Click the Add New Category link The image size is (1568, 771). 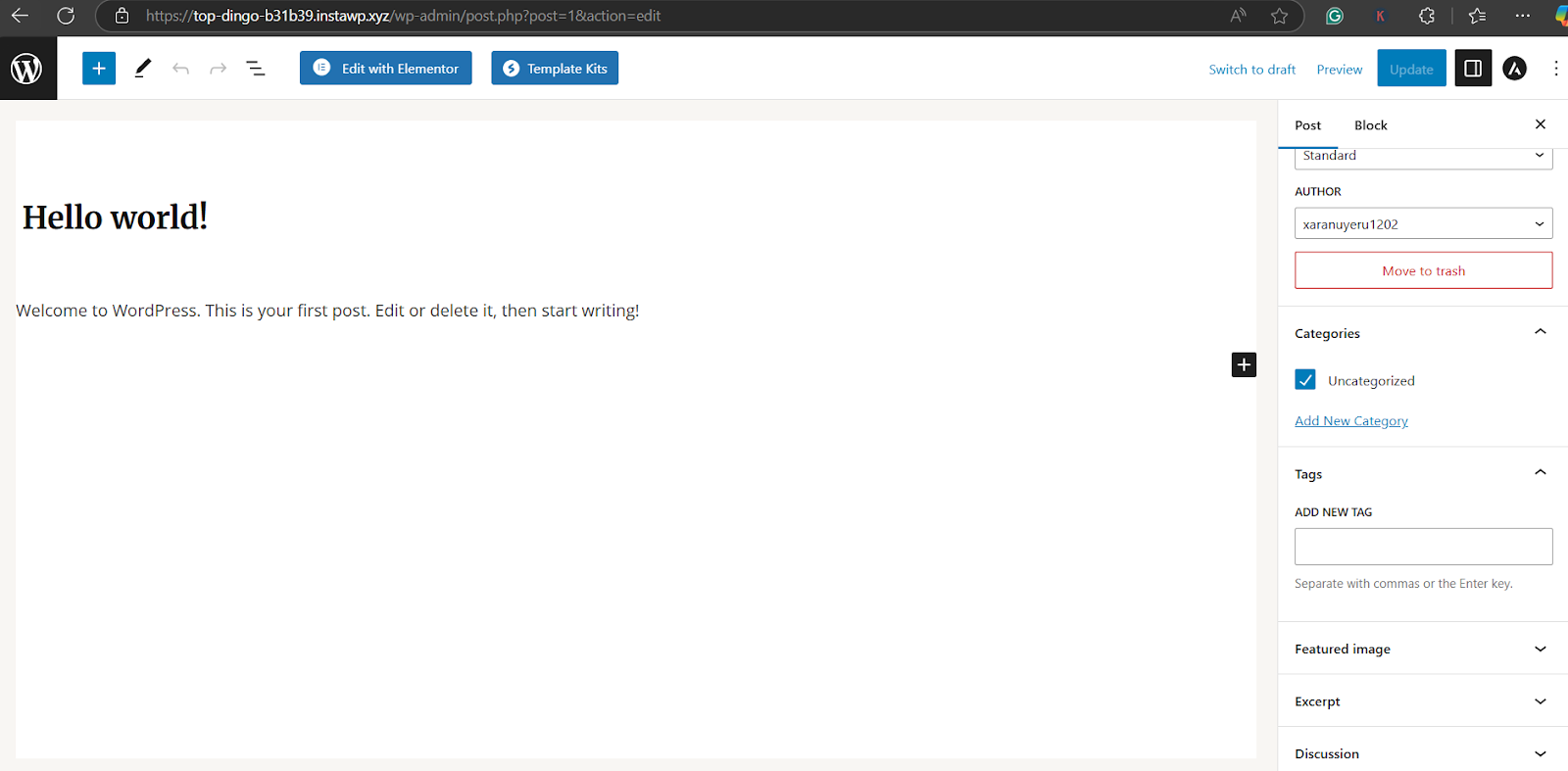pyautogui.click(x=1351, y=421)
